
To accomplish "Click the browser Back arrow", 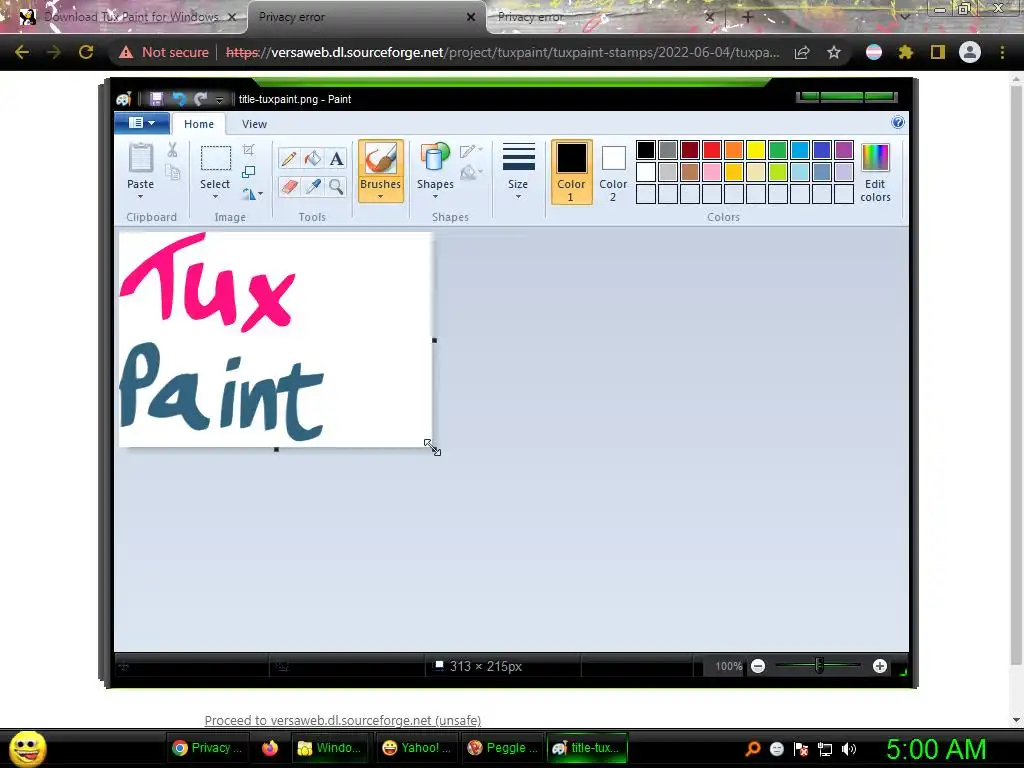I will coord(22,52).
